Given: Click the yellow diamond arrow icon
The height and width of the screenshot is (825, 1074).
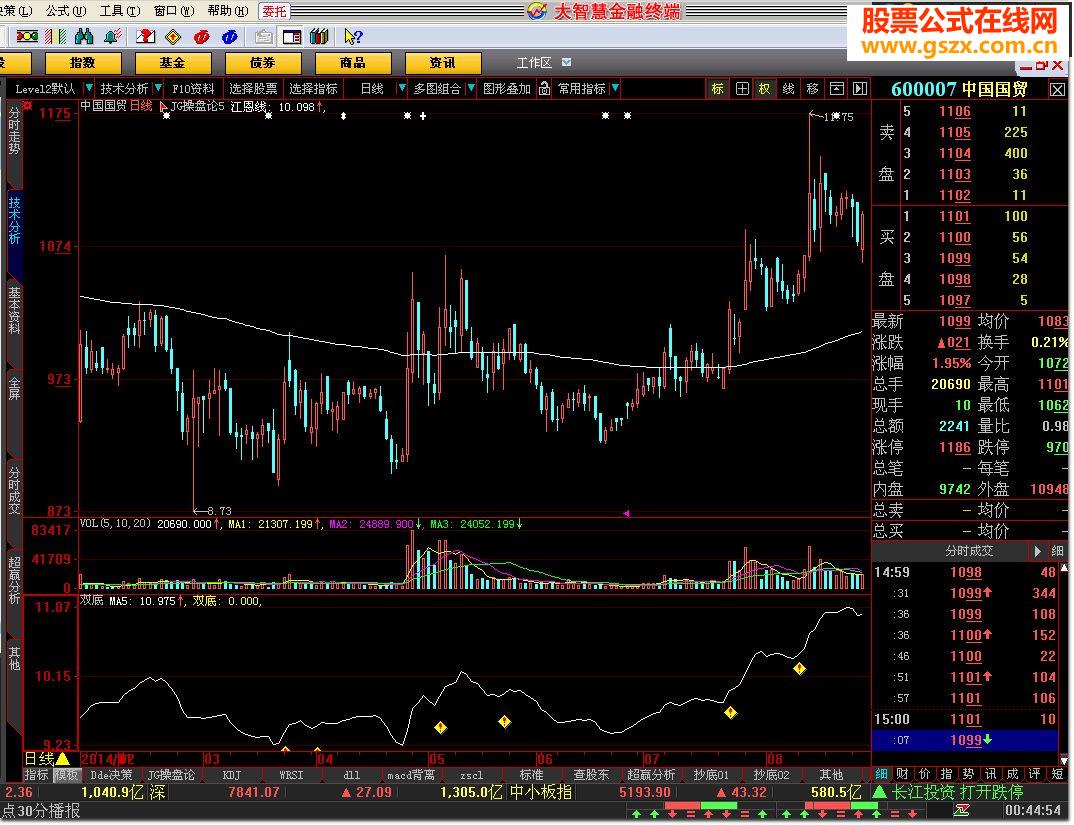Looking at the screenshot, I should point(173,36).
